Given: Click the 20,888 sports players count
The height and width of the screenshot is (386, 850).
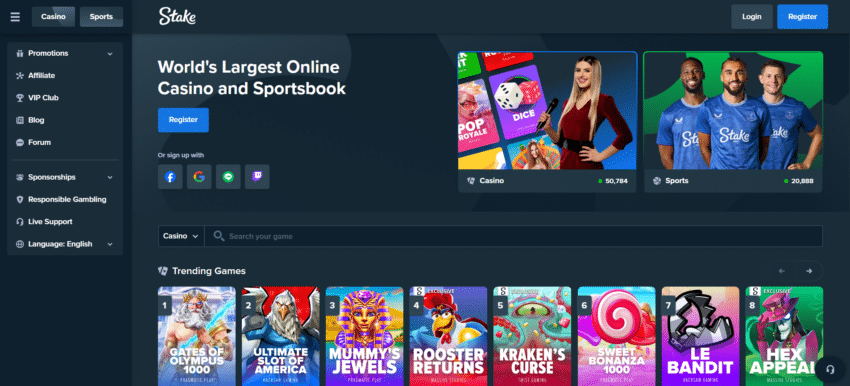Looking at the screenshot, I should pyautogui.click(x=802, y=181).
